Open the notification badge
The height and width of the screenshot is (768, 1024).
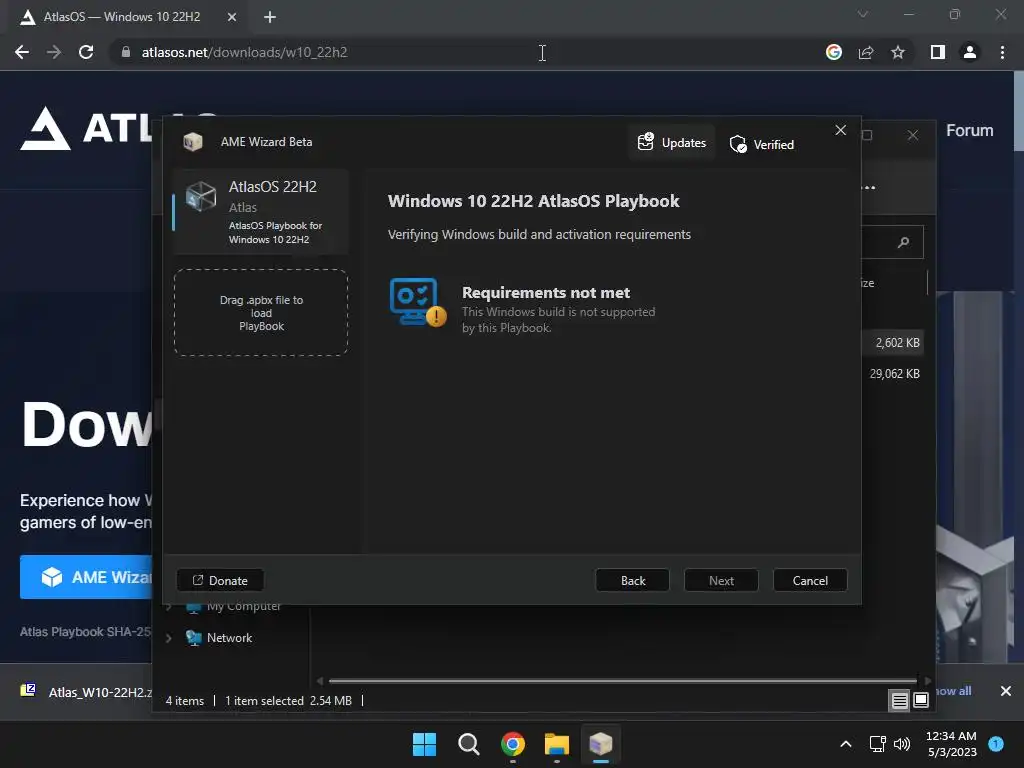coord(996,744)
